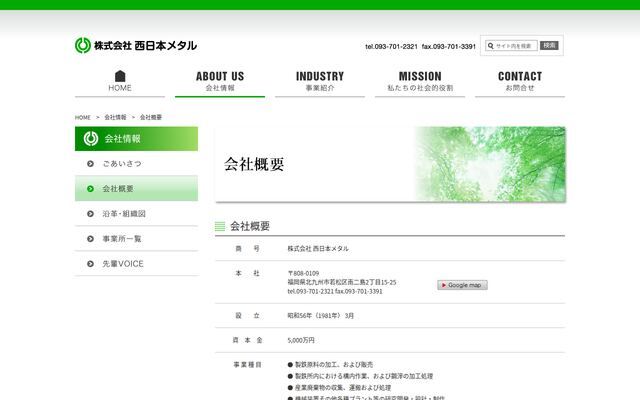Select 会社概要 in the sidebar
Screen dimensions: 640x400
click(x=136, y=189)
